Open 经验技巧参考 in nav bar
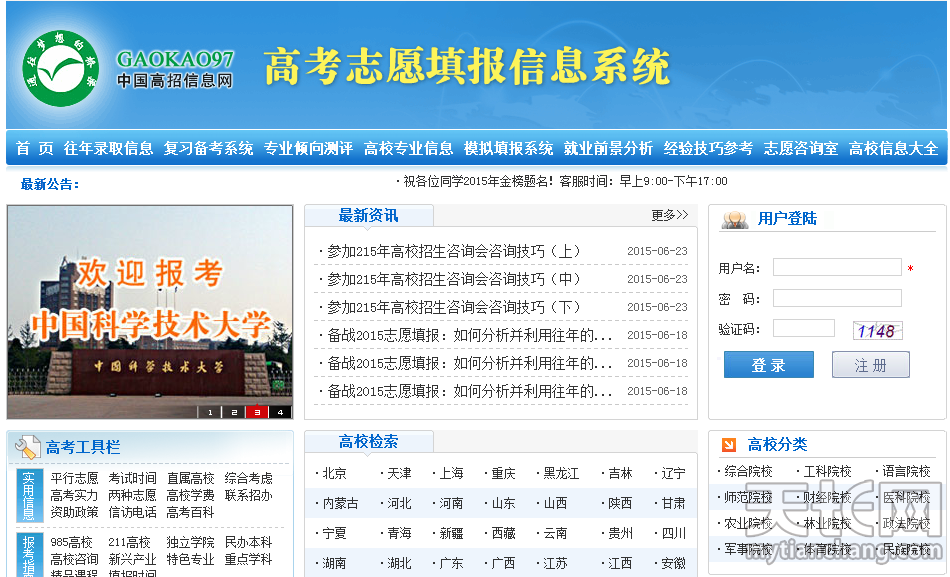Screen dimensions: 950x577 [708, 148]
